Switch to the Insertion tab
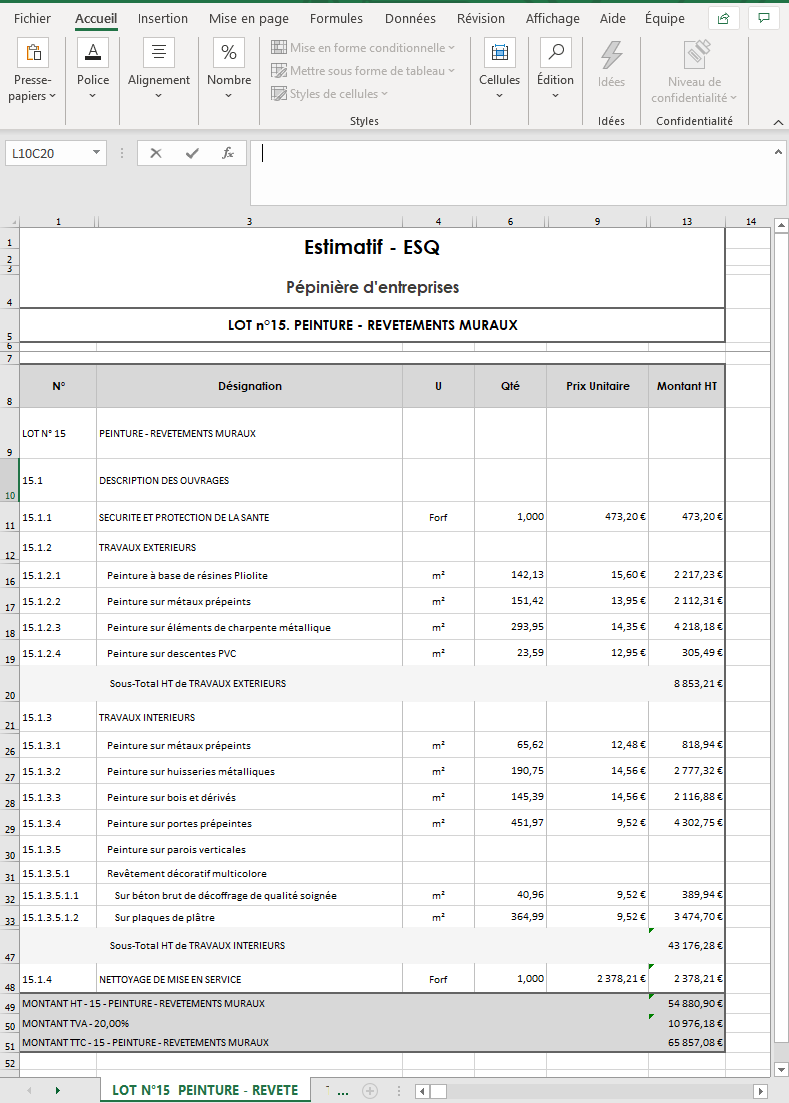This screenshot has height=1103, width=789. click(x=162, y=18)
